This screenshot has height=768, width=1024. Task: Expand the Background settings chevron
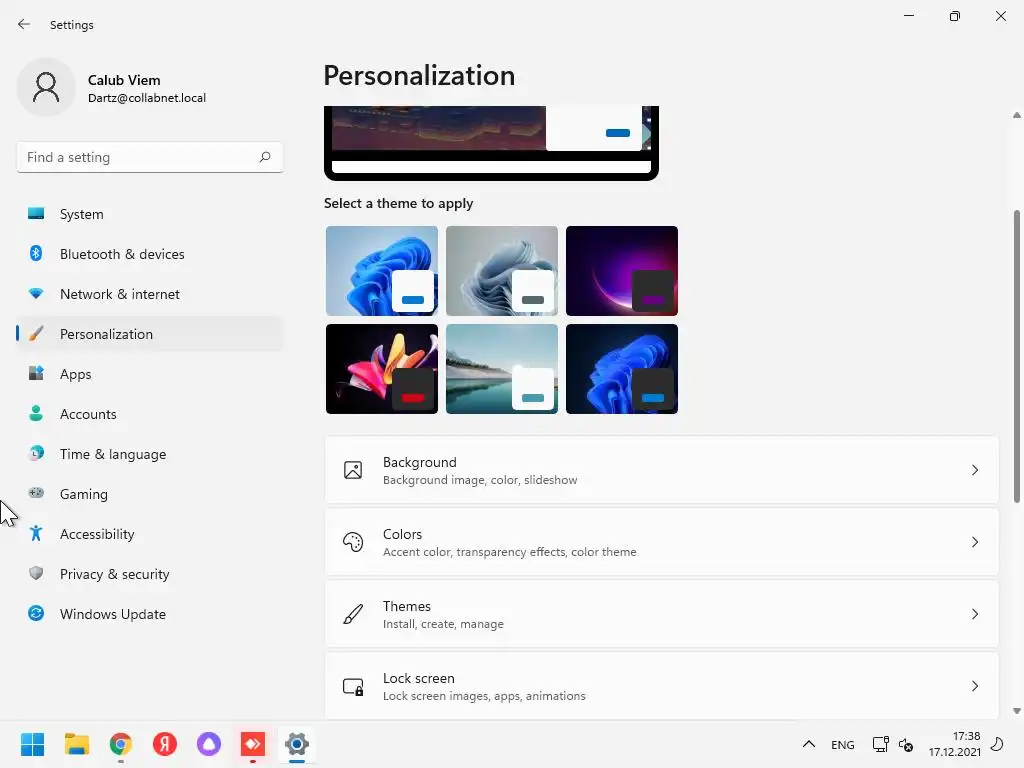(x=974, y=470)
